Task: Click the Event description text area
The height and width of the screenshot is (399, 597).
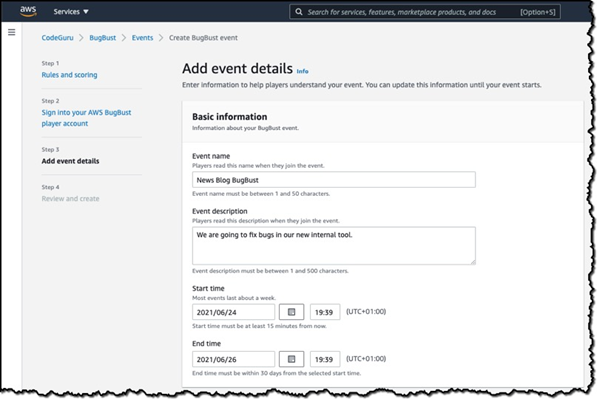Action: tap(334, 246)
